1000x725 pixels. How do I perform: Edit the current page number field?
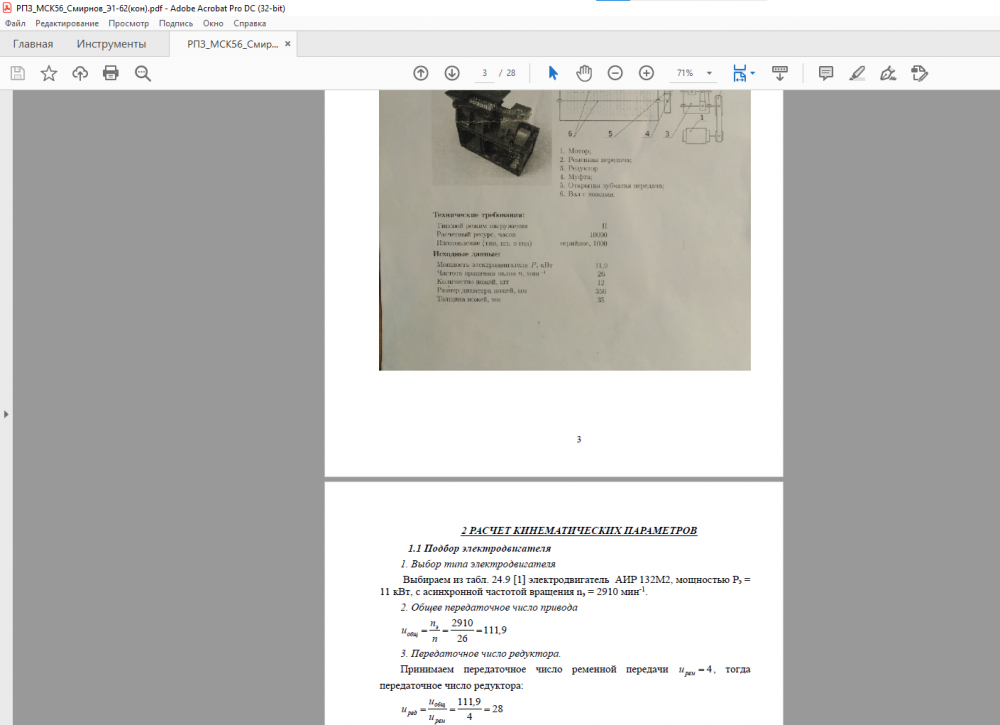485,73
